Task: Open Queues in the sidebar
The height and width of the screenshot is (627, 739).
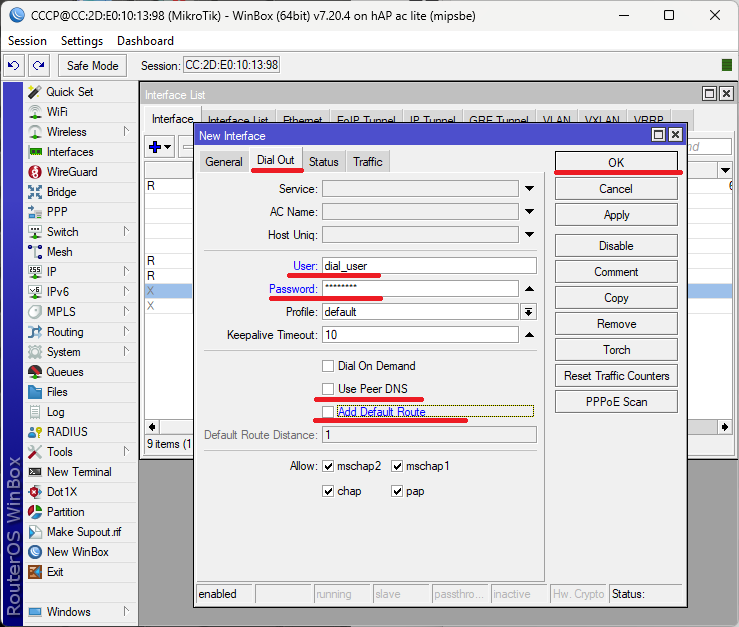Action: tap(65, 372)
